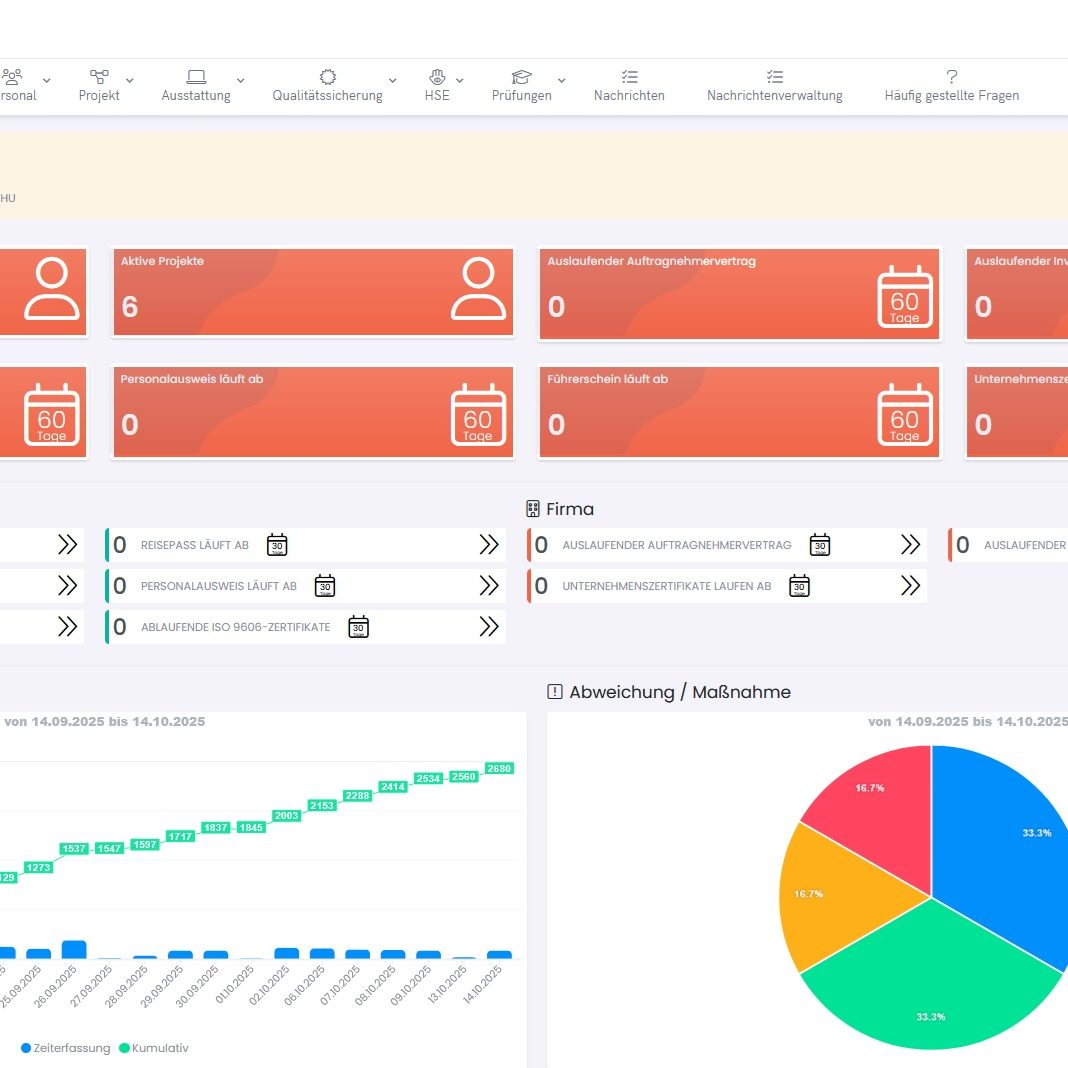The width and height of the screenshot is (1068, 1068).
Task: Click the Projekt diagram icon in navbar
Action: [99, 77]
